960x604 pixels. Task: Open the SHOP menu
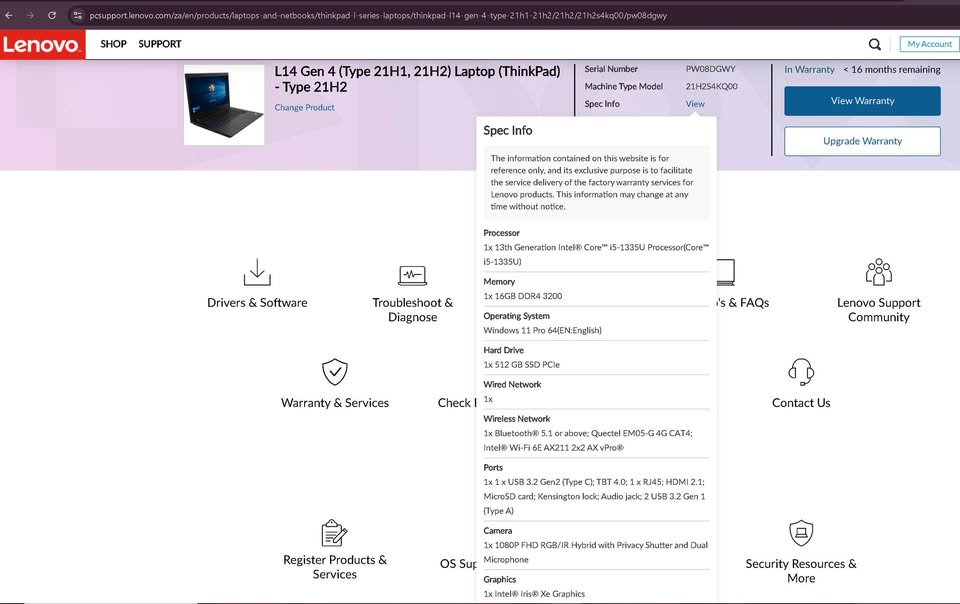pos(113,44)
